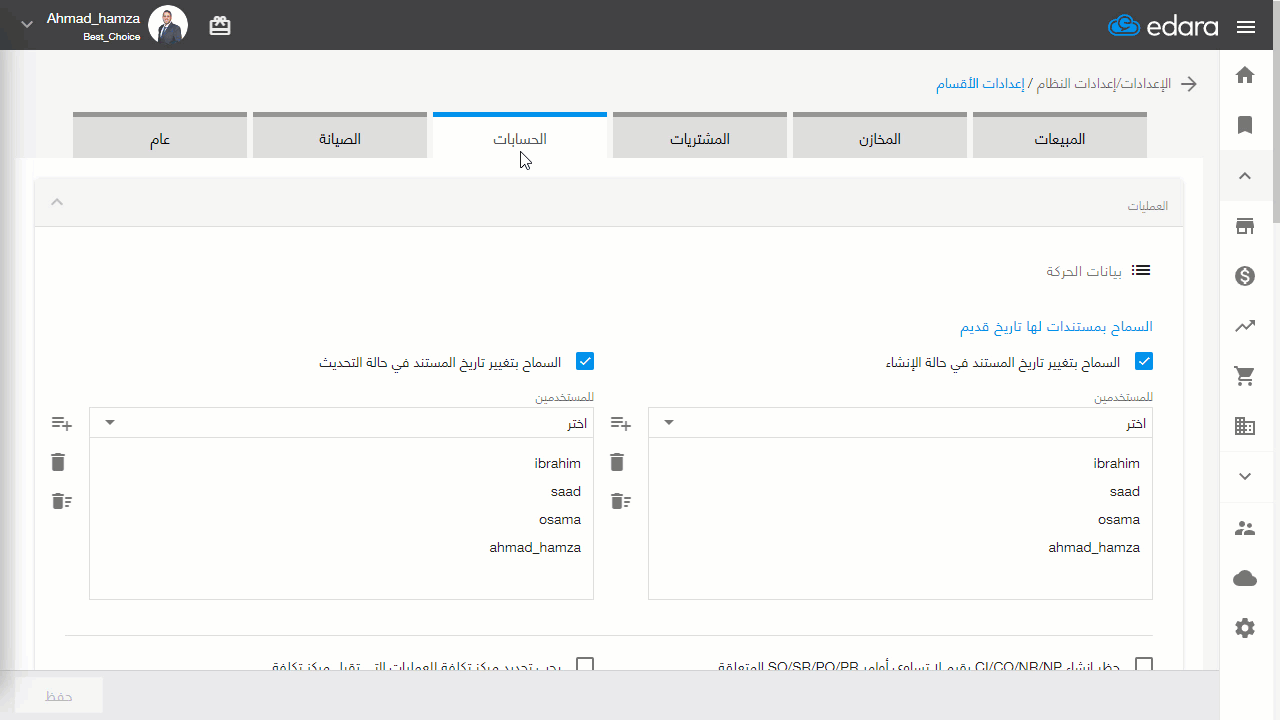Expand the user account dropdown arrow

[27, 24]
